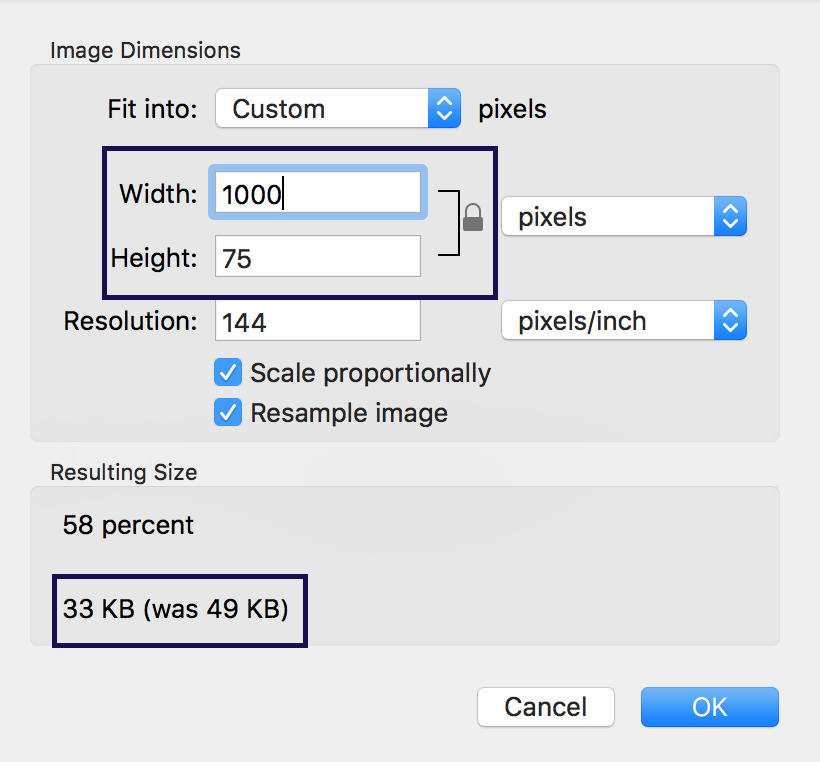
Task: Toggle the Resample image checkbox
Action: coord(228,413)
